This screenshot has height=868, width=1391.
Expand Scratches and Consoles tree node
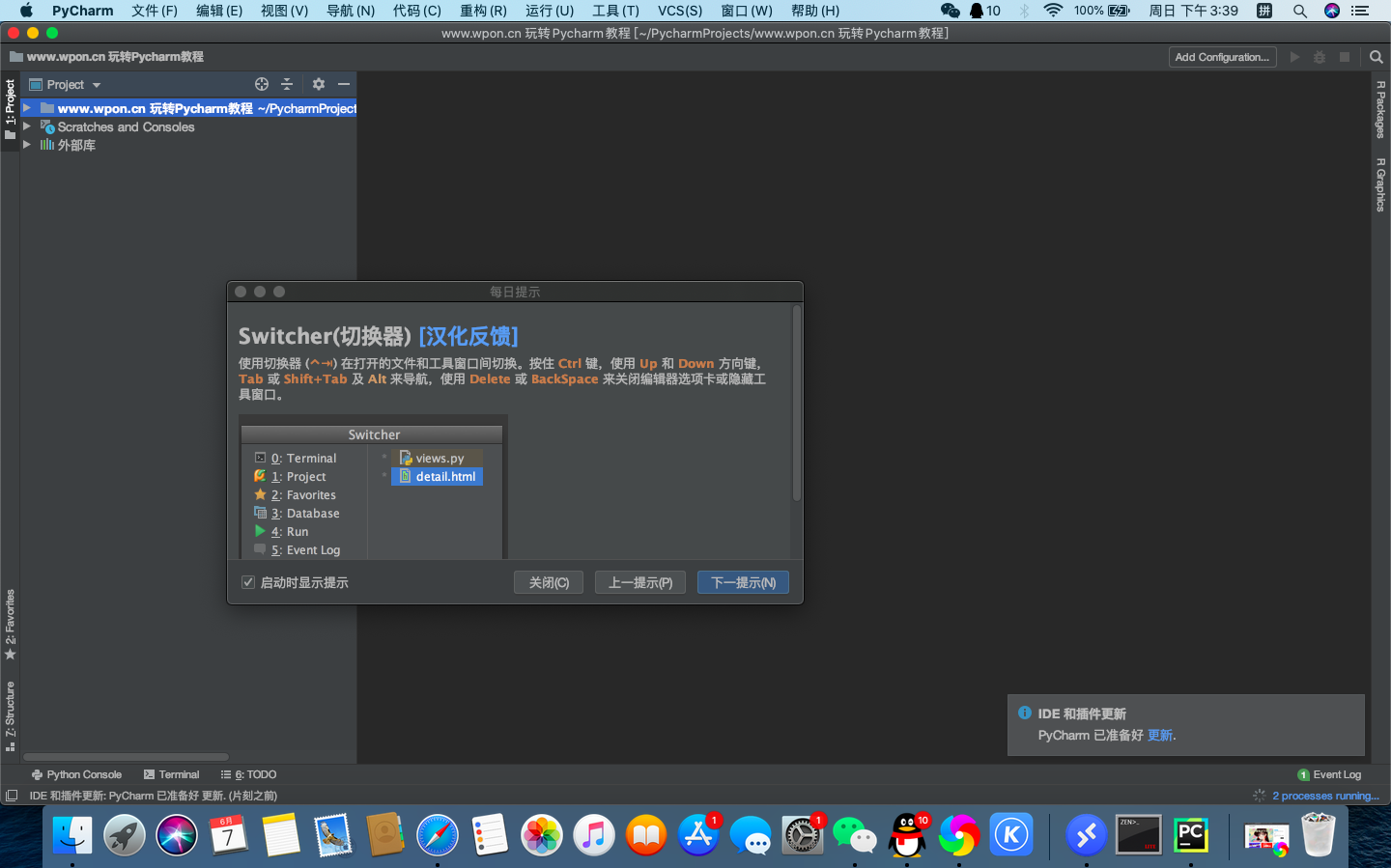tap(27, 126)
